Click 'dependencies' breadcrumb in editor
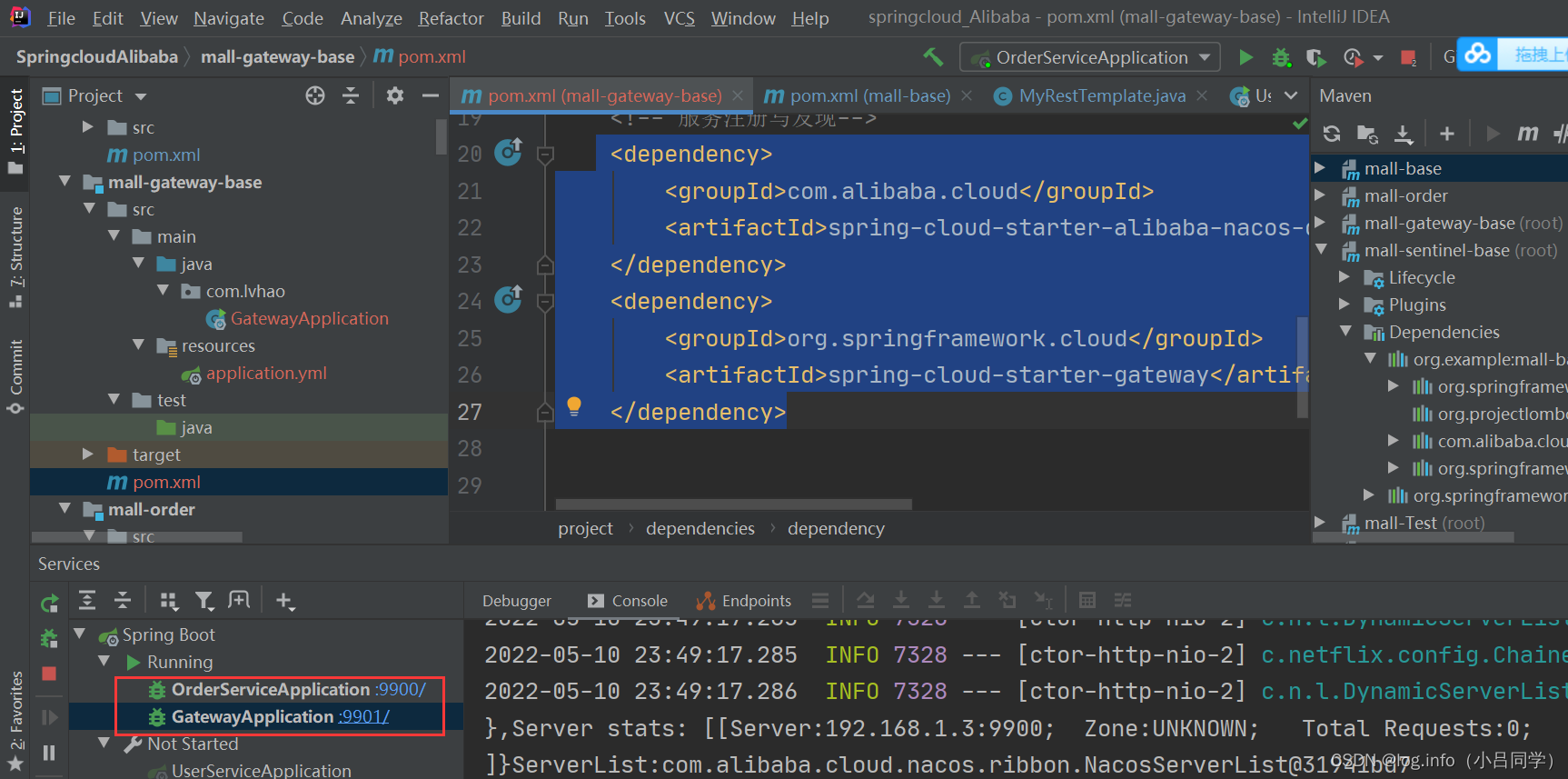The height and width of the screenshot is (779, 1568). pyautogui.click(x=700, y=528)
